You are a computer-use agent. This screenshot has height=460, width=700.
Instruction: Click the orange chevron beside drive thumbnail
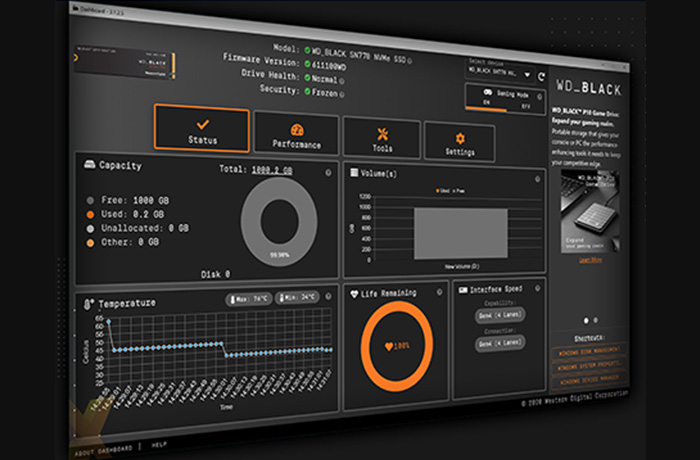pyautogui.click(x=76, y=58)
